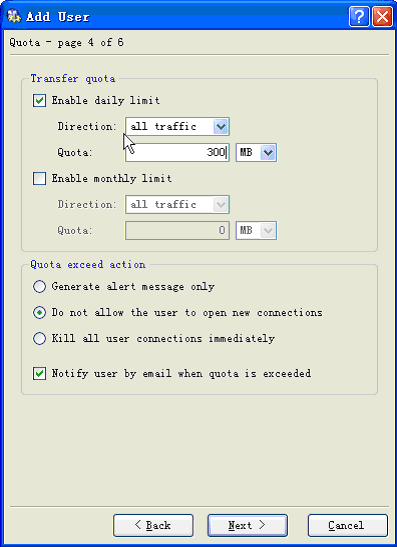Close the Add User dialog

[x=382, y=16]
